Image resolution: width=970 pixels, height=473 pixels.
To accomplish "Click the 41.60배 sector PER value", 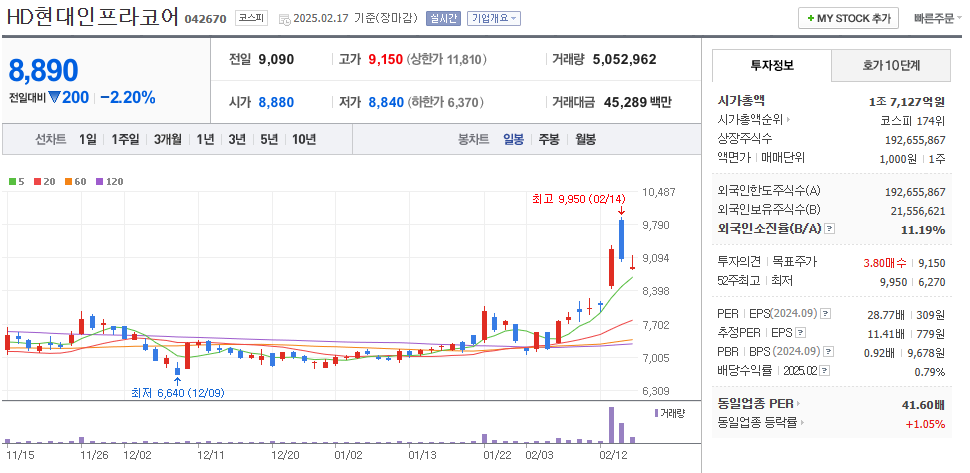I will coord(924,406).
